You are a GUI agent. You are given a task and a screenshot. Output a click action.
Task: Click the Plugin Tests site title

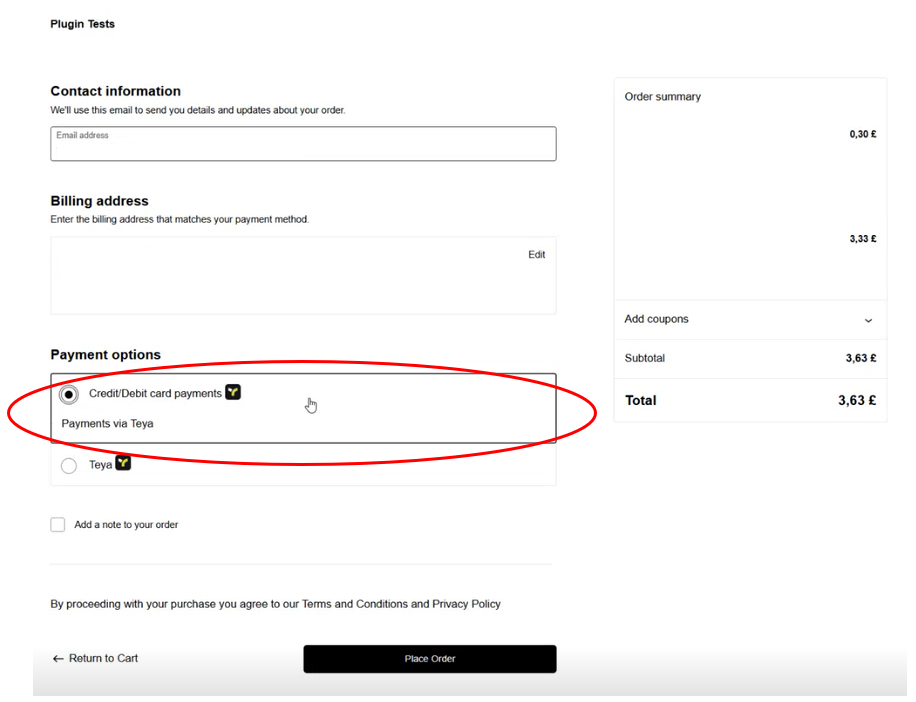(x=82, y=24)
